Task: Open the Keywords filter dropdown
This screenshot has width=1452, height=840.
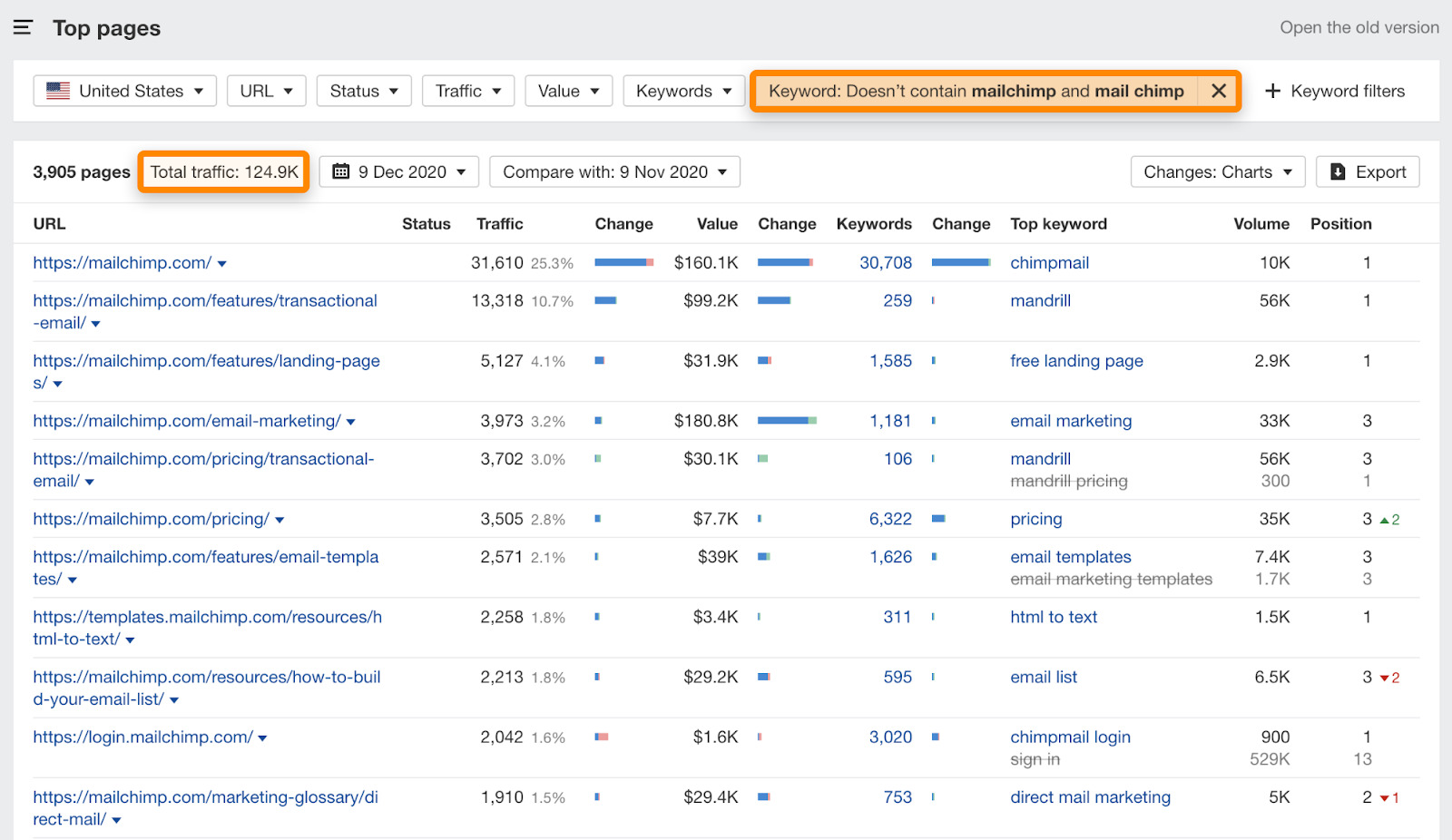Action: [x=683, y=91]
